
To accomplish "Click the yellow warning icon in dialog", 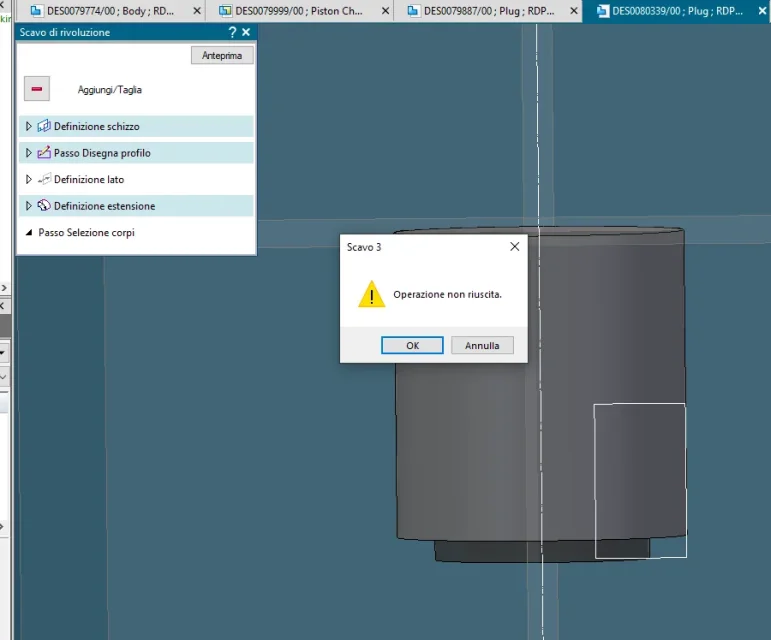I will pos(371,294).
